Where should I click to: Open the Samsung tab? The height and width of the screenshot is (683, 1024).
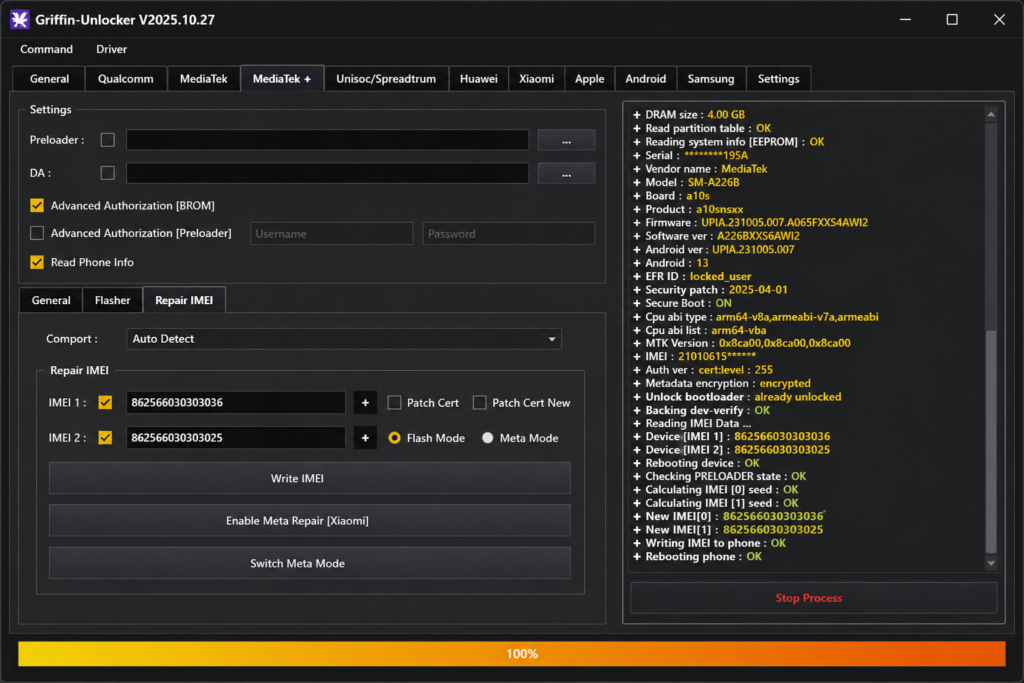click(x=711, y=79)
